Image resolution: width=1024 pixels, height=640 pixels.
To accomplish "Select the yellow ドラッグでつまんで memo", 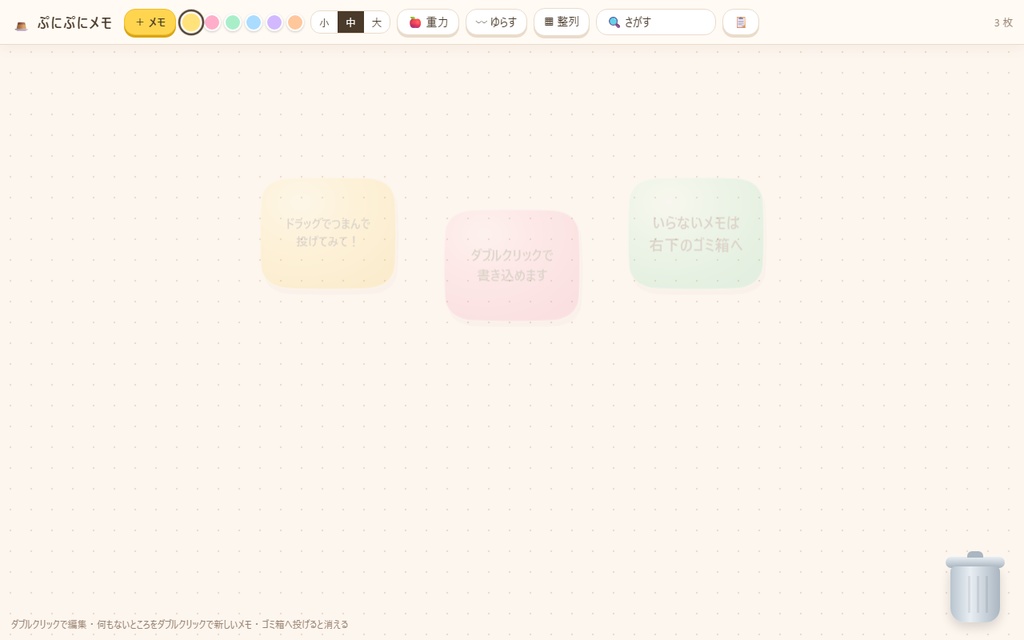I will click(328, 233).
